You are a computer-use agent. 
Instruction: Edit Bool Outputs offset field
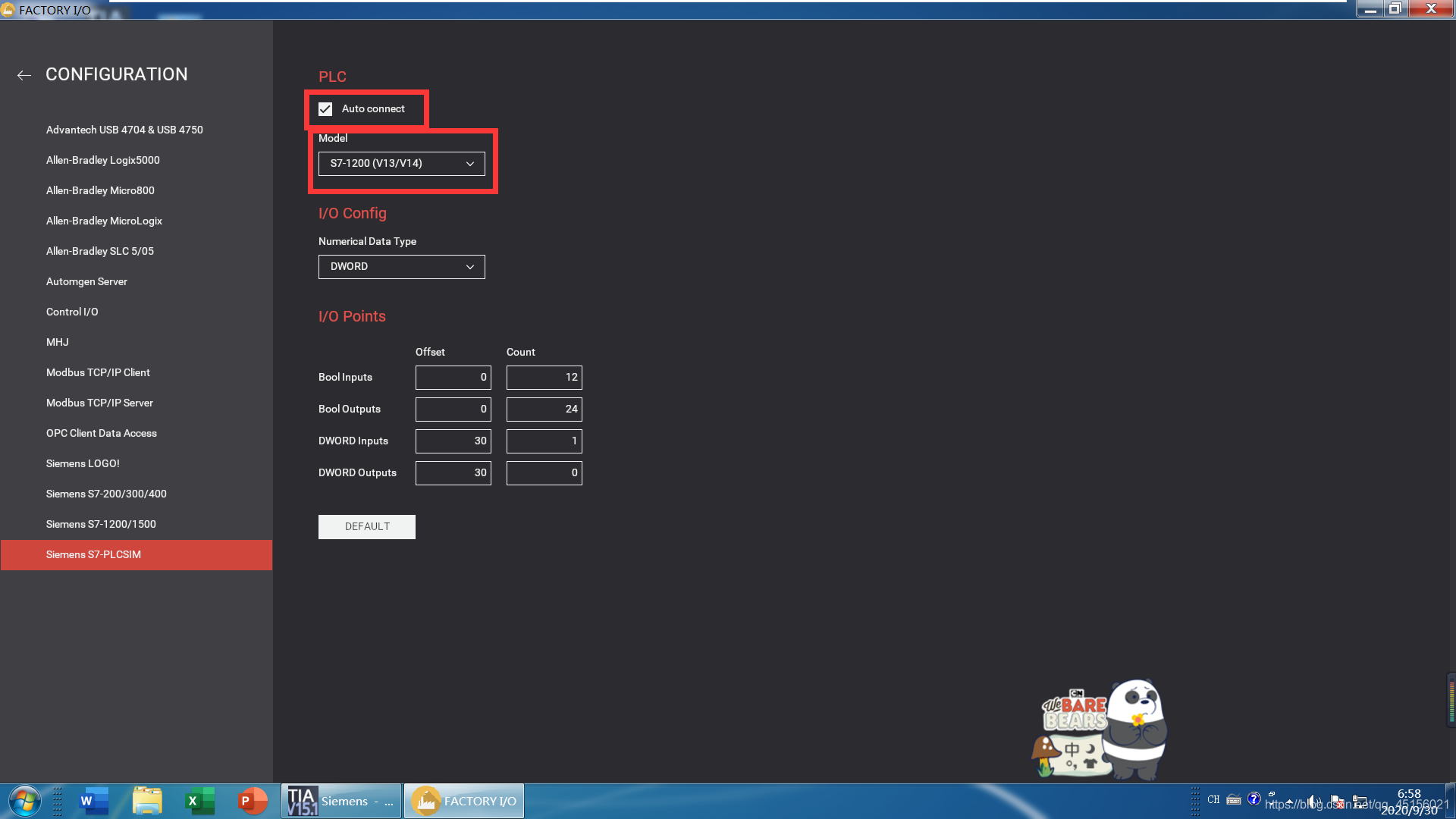(453, 409)
